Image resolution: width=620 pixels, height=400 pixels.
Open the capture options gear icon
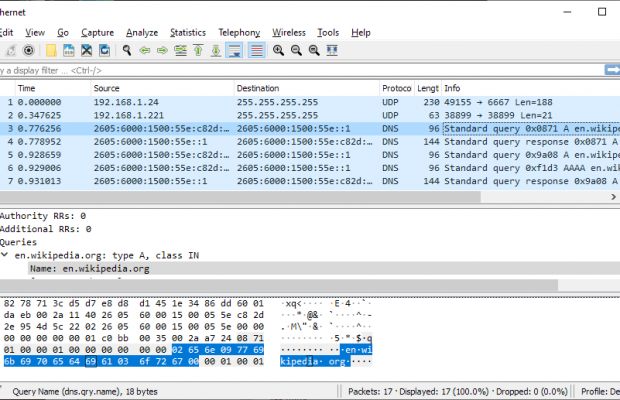point(28,50)
